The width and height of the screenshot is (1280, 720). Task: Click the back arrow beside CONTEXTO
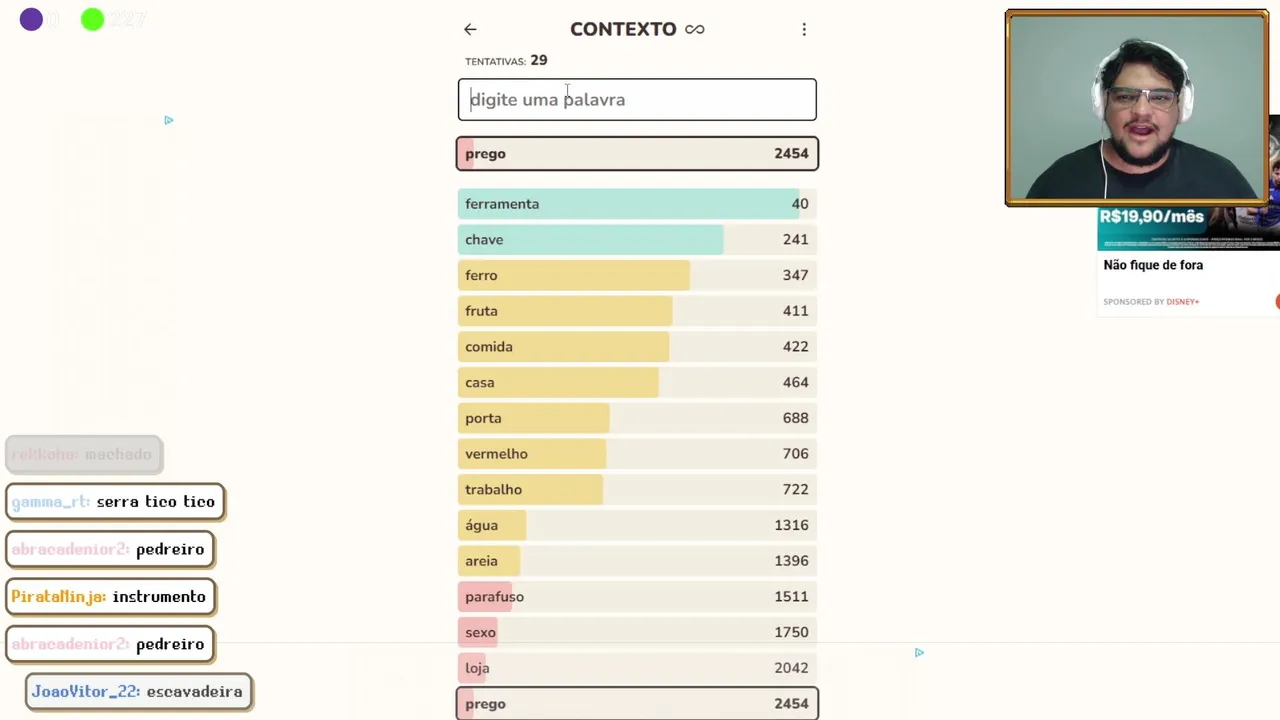click(470, 30)
